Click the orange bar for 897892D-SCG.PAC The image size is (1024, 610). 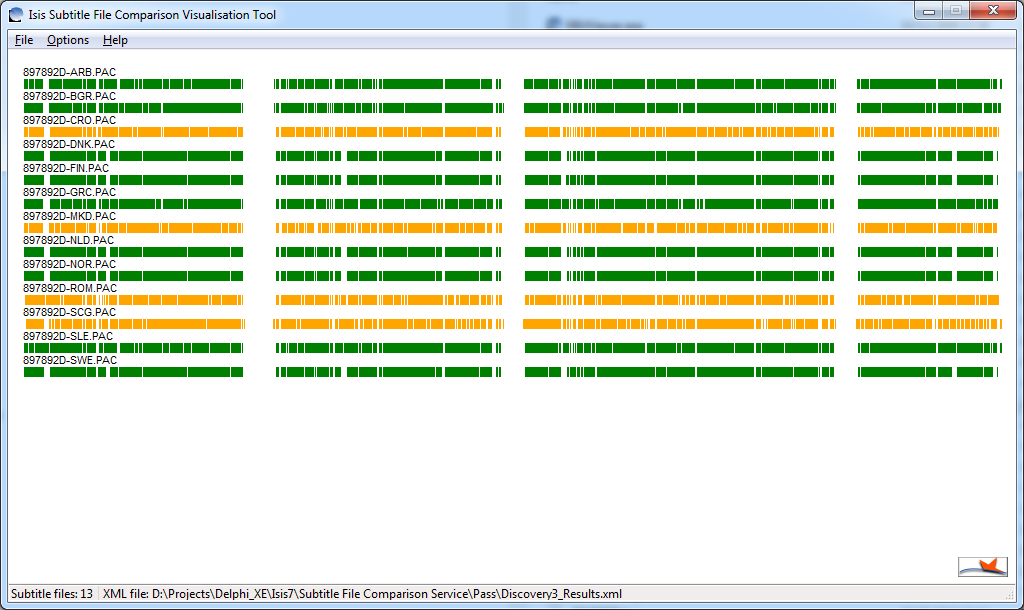(135, 323)
